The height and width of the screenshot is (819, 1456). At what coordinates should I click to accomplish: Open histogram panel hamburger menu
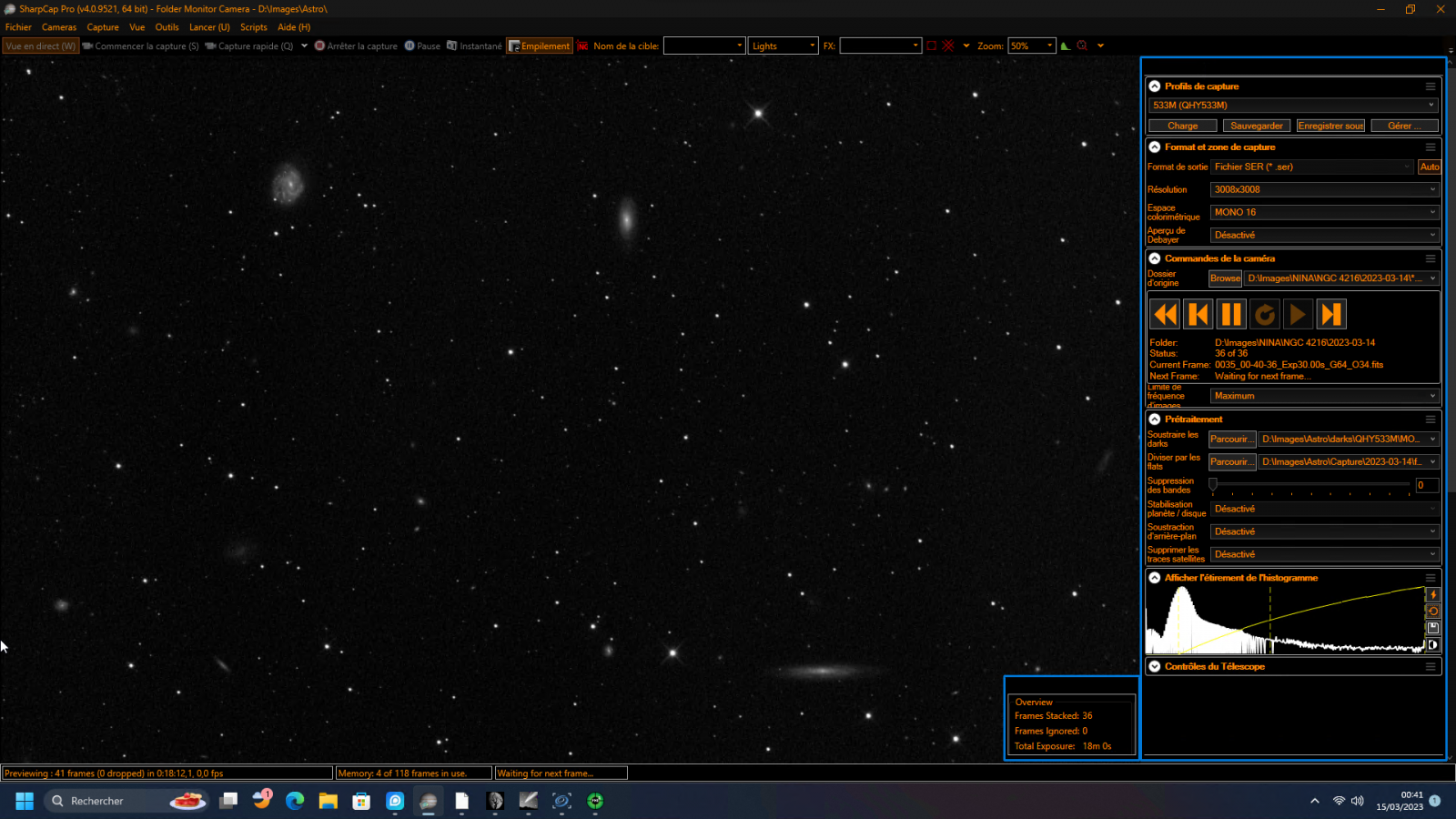pyautogui.click(x=1431, y=578)
